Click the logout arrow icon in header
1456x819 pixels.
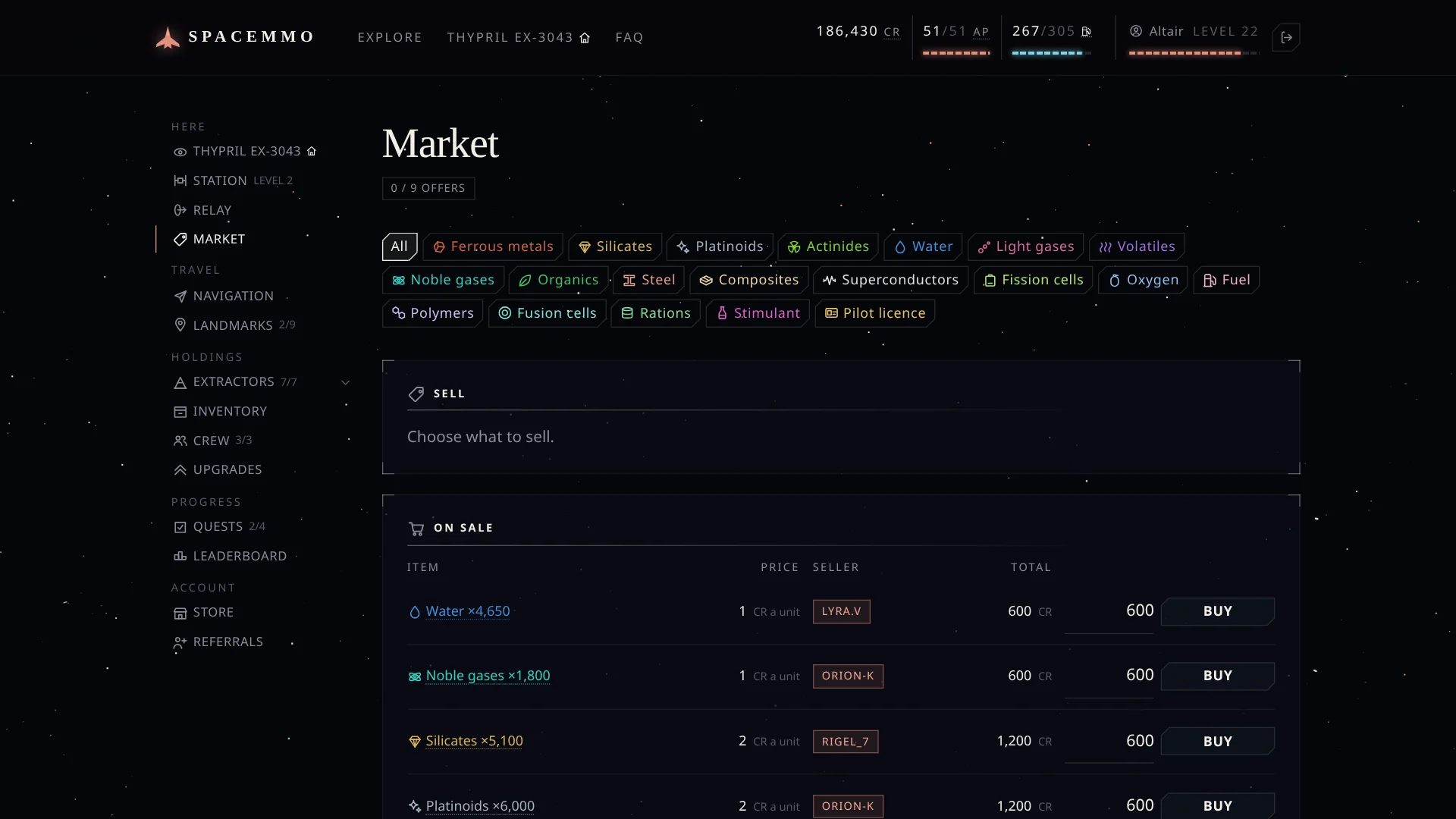click(x=1287, y=37)
